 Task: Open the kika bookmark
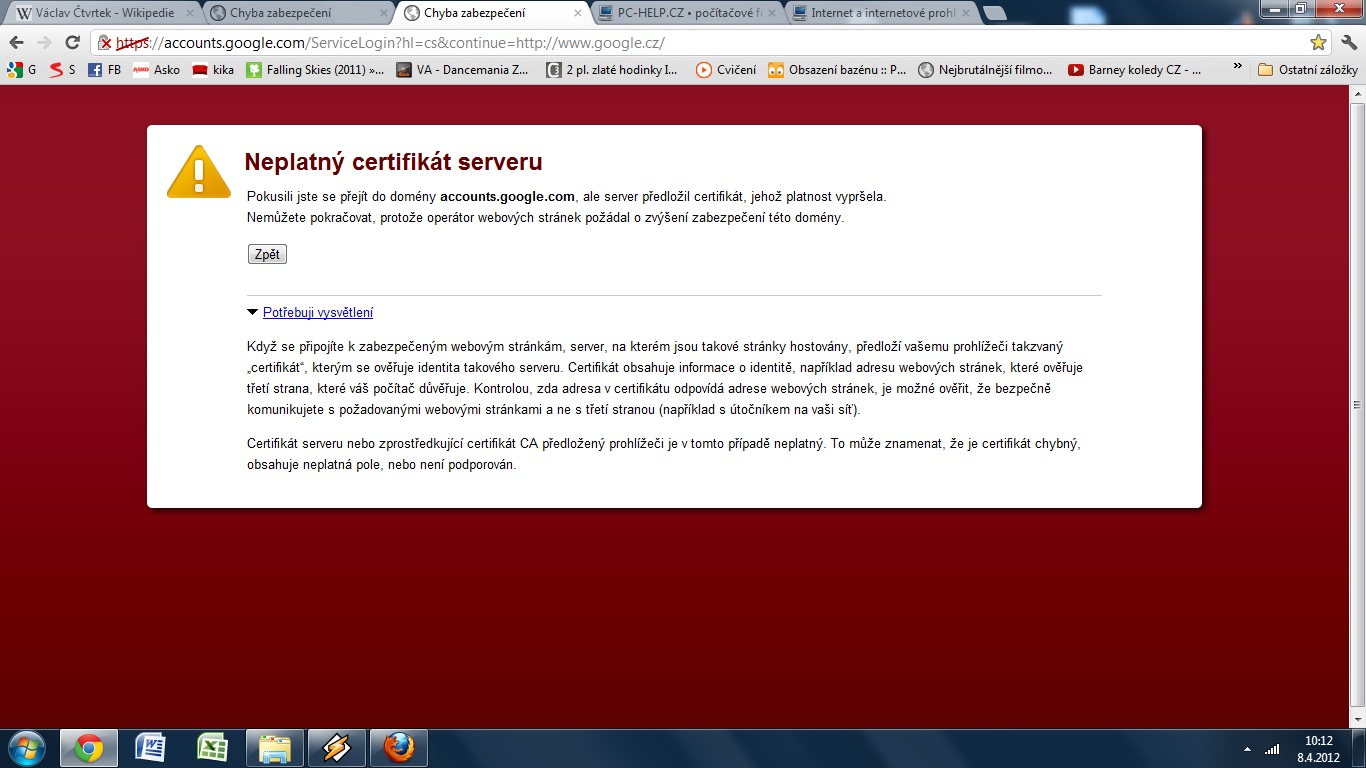pyautogui.click(x=213, y=70)
